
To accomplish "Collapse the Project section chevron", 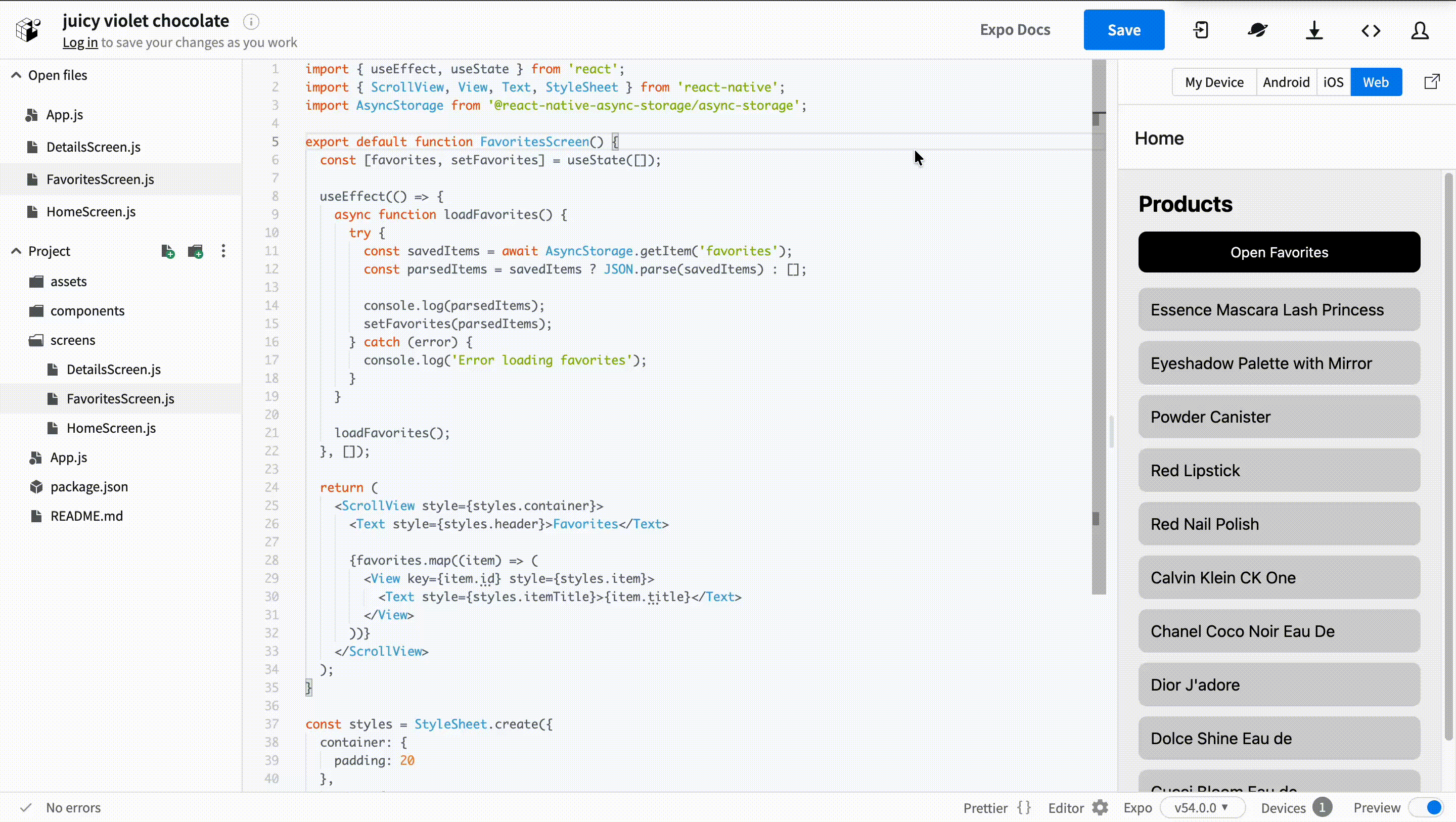I will pyautogui.click(x=16, y=251).
